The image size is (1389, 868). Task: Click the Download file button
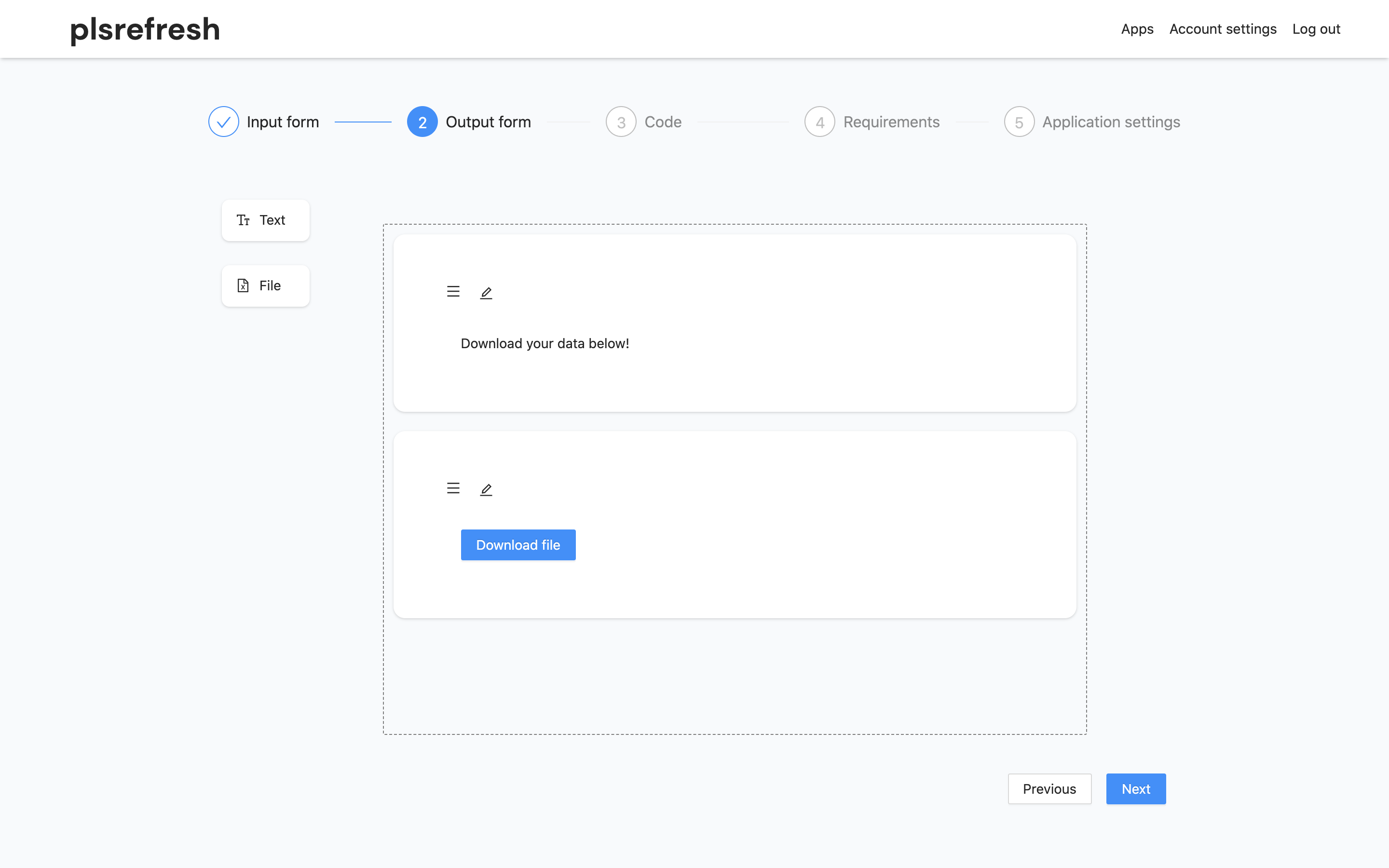(517, 545)
